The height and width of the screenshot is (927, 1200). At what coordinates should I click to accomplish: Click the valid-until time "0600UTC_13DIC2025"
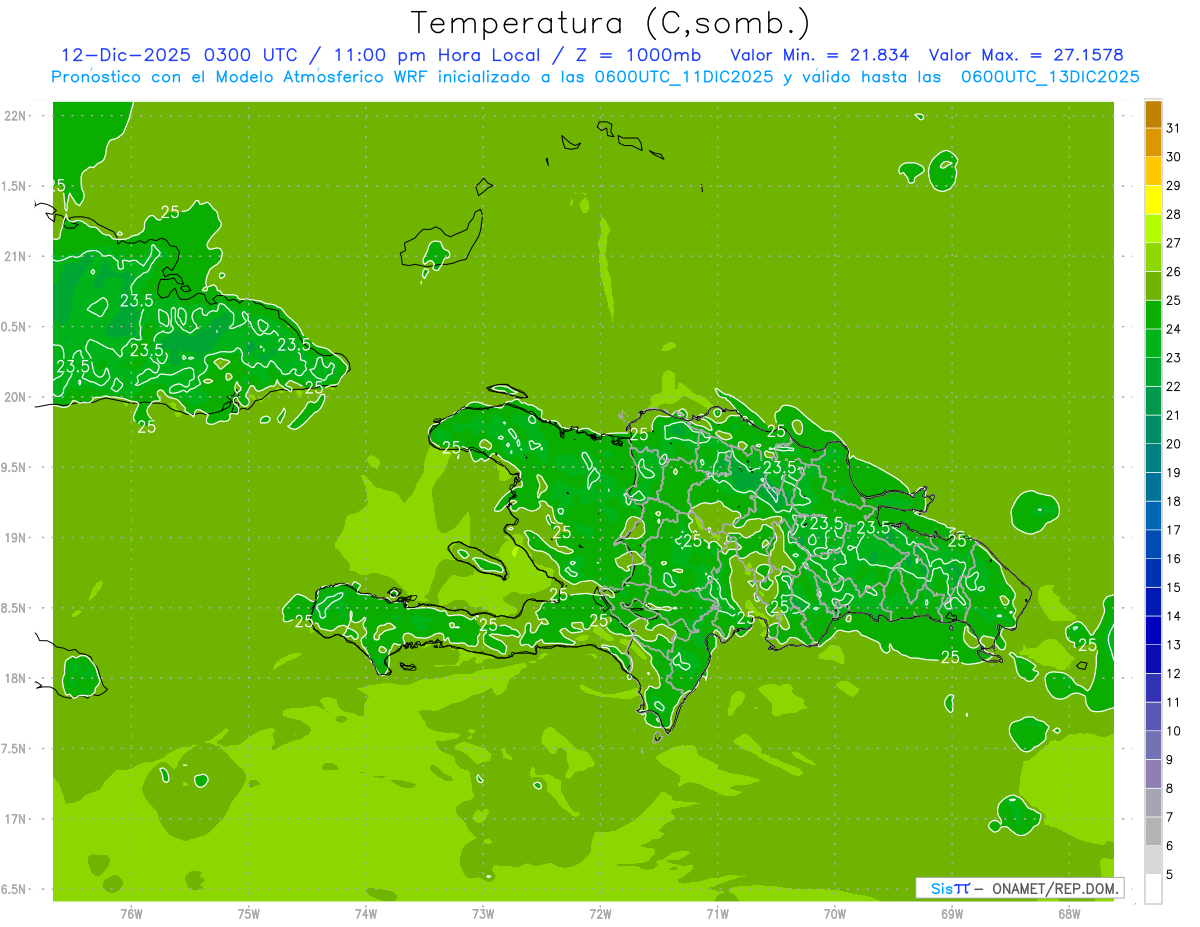click(x=1050, y=77)
